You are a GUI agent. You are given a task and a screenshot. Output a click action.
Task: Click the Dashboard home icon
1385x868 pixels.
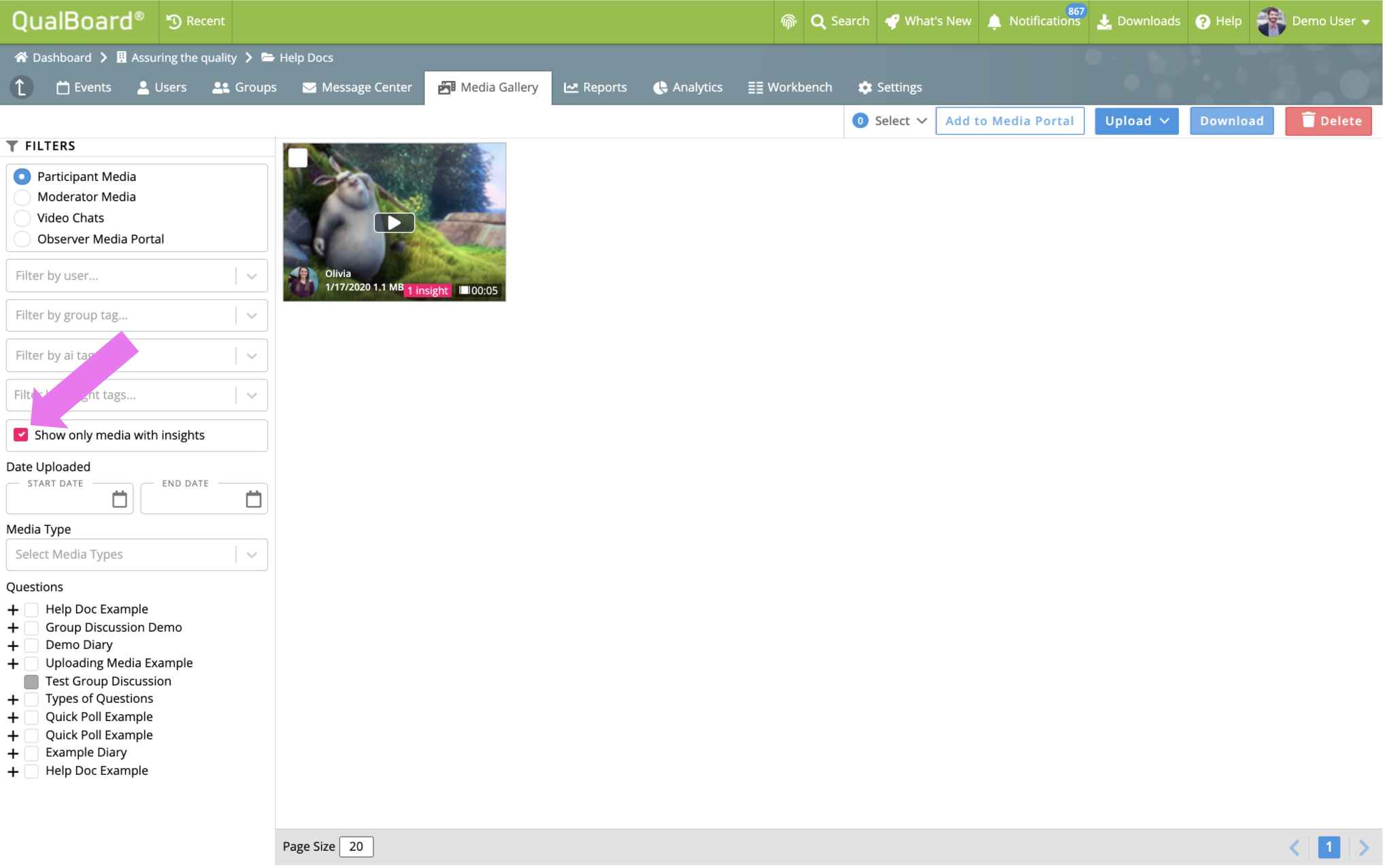coord(21,57)
